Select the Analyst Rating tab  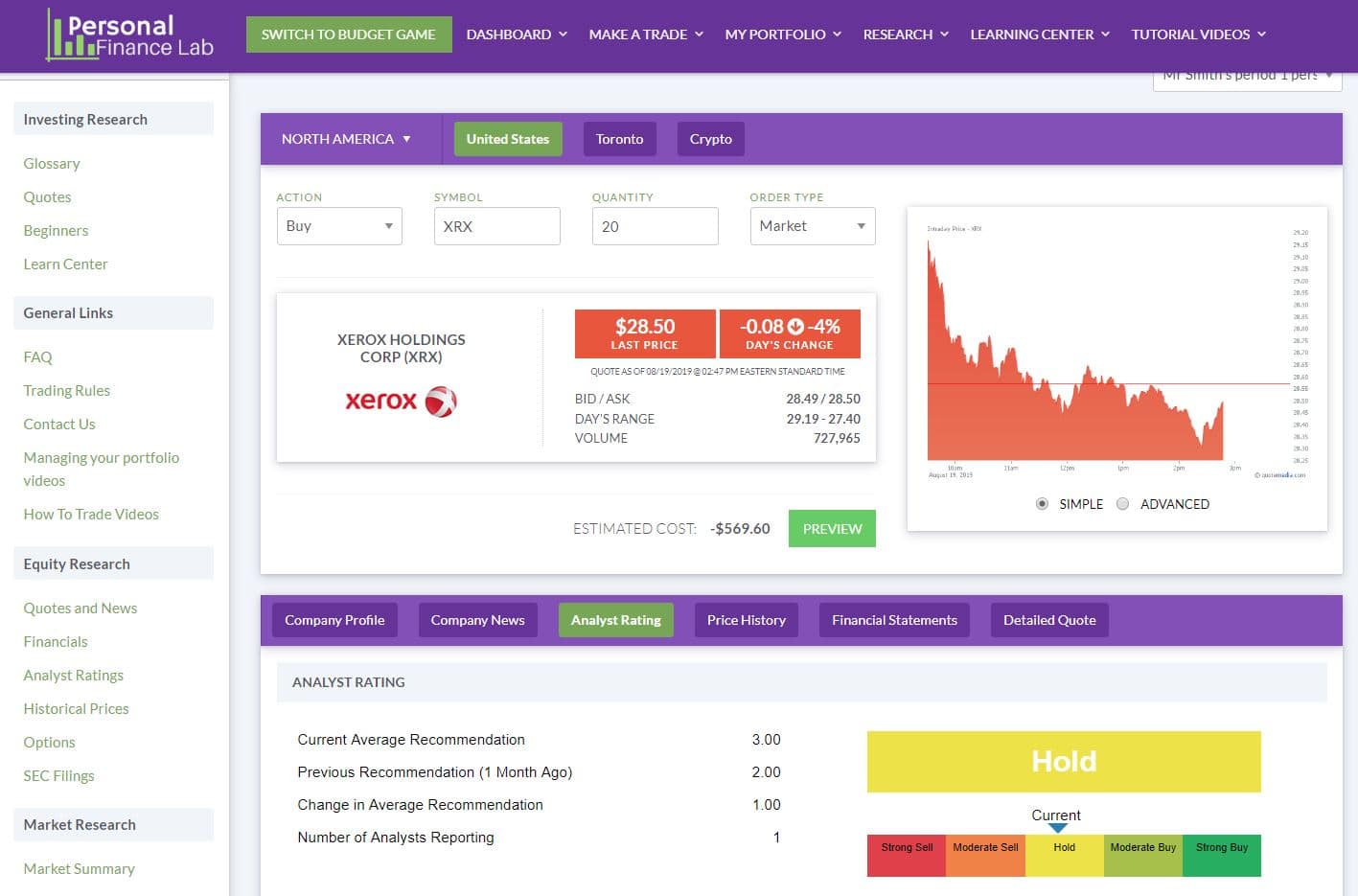[x=616, y=620]
